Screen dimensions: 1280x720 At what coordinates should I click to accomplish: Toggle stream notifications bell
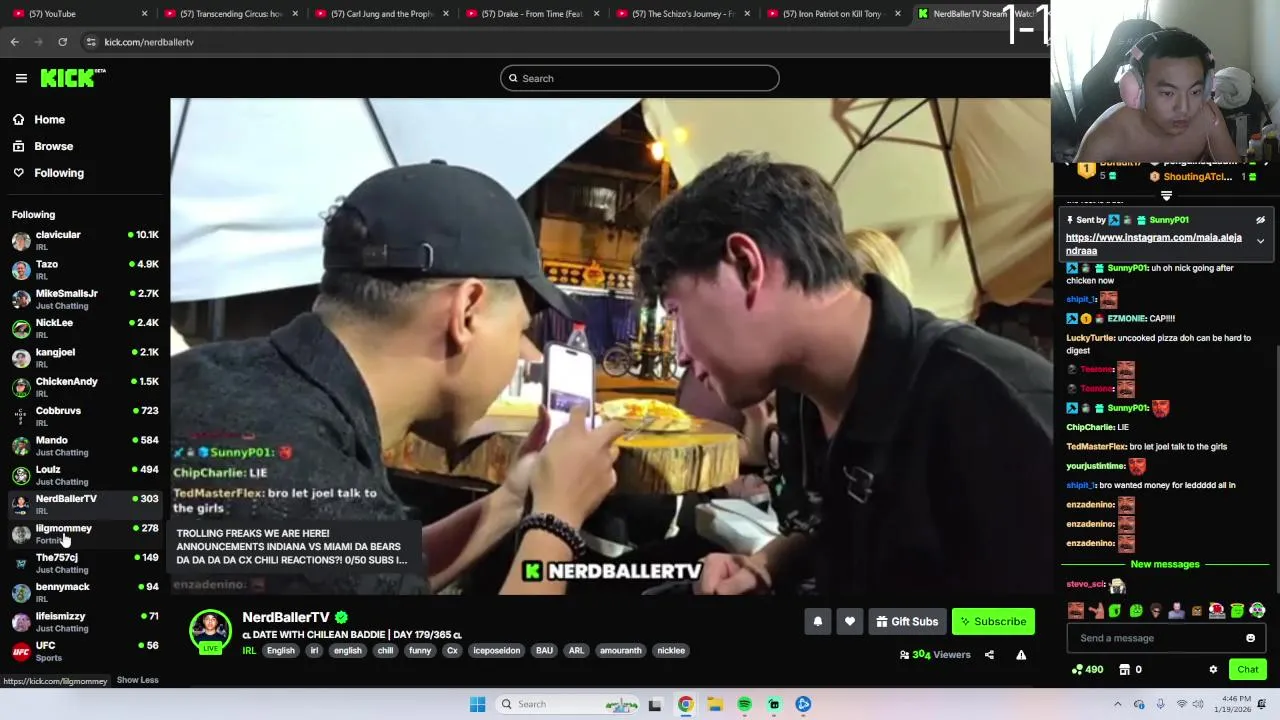tap(818, 621)
